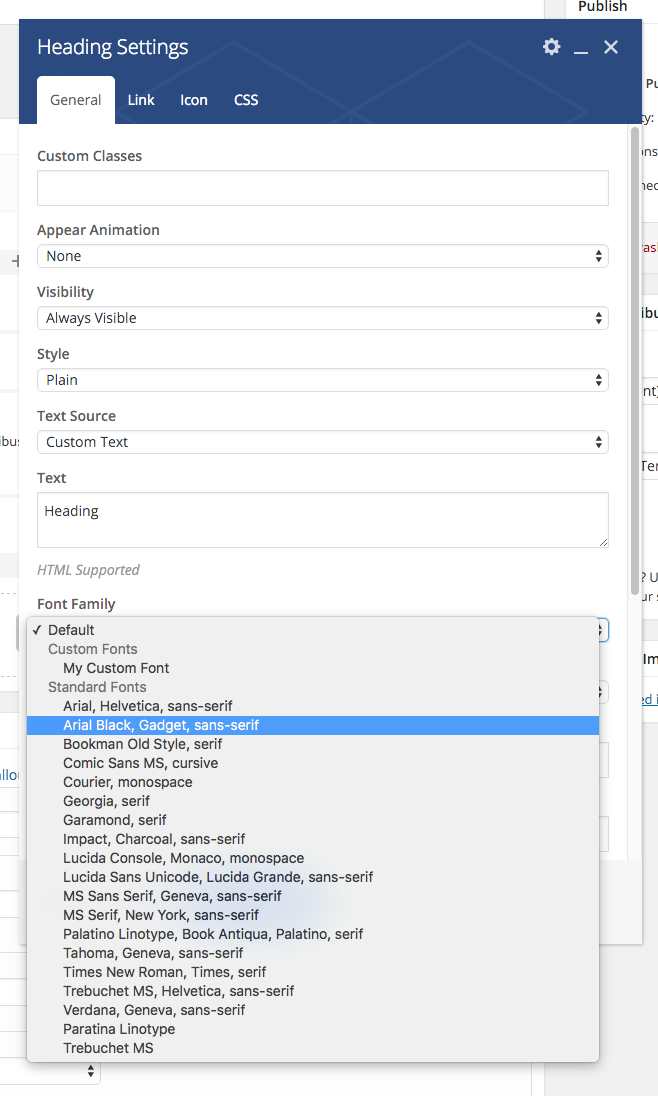
Task: Expand the Style dropdown set to Plain
Action: [322, 380]
